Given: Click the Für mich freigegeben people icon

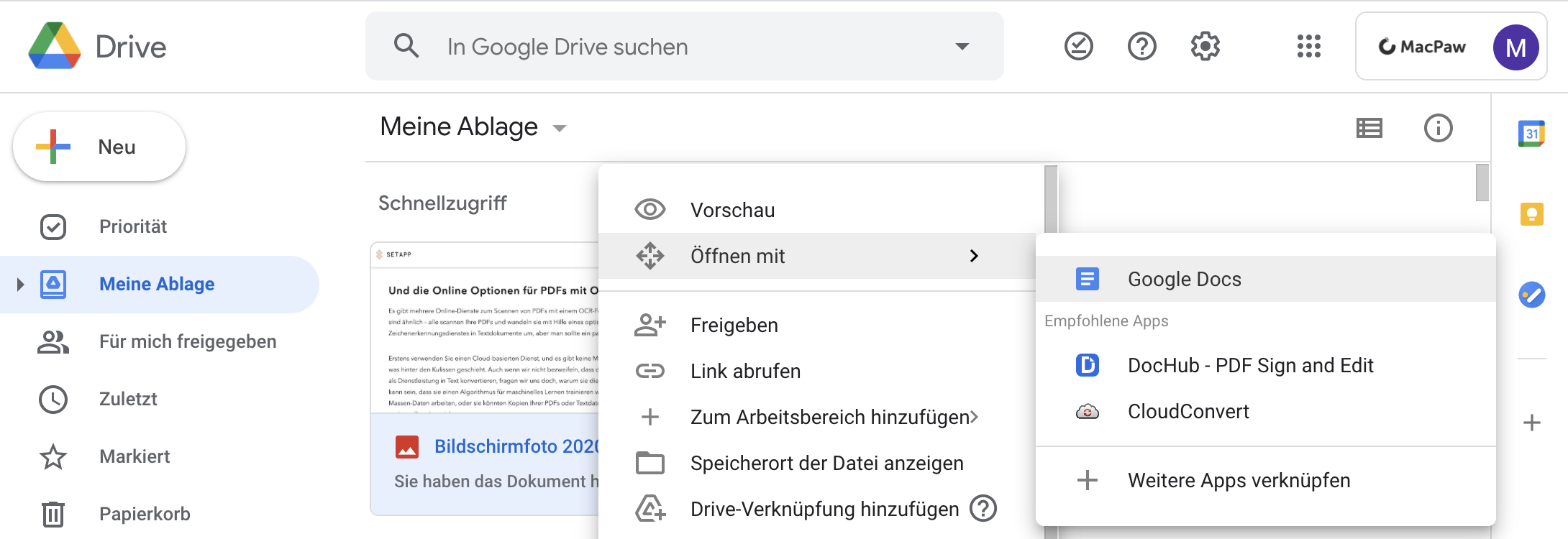Looking at the screenshot, I should click(x=53, y=342).
